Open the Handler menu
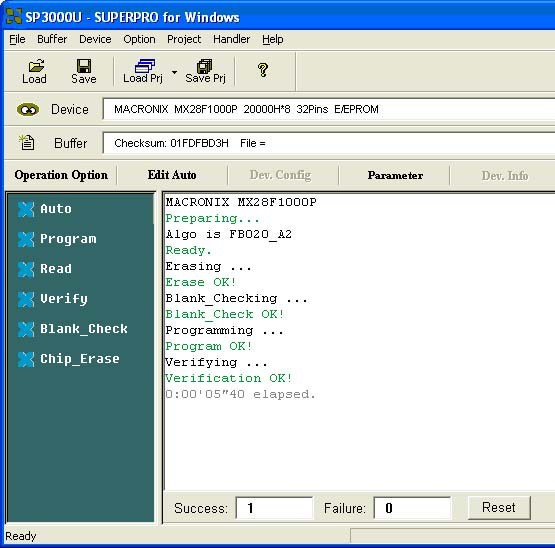Image resolution: width=555 pixels, height=548 pixels. [x=231, y=39]
